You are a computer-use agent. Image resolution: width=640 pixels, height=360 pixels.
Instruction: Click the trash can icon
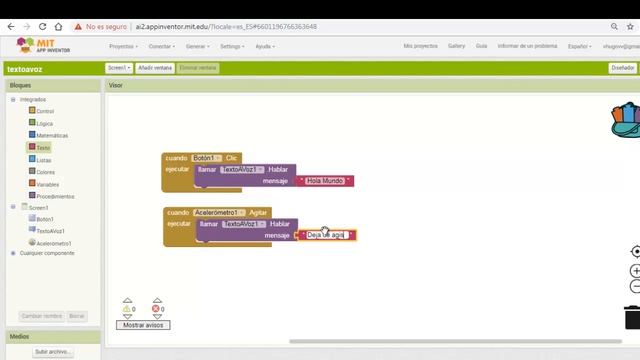pos(632,317)
